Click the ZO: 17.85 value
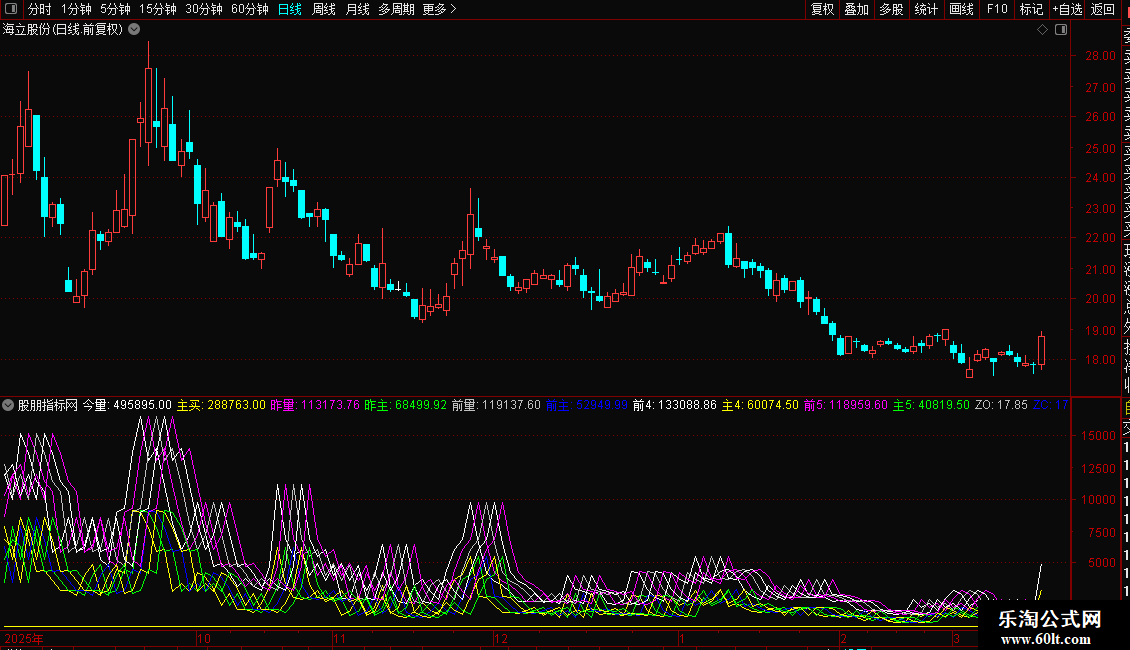1130x650 pixels. pyautogui.click(x=1001, y=405)
